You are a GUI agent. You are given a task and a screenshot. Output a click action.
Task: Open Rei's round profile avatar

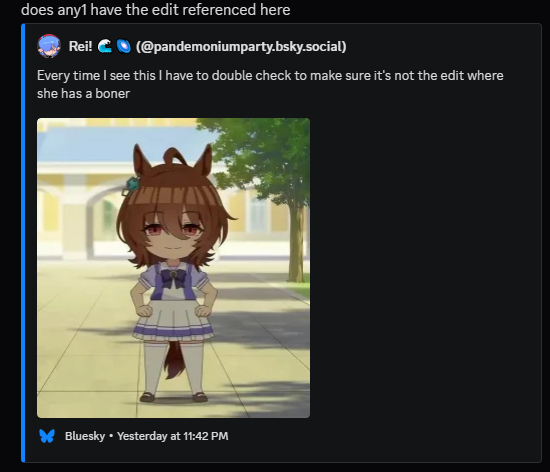[x=49, y=46]
